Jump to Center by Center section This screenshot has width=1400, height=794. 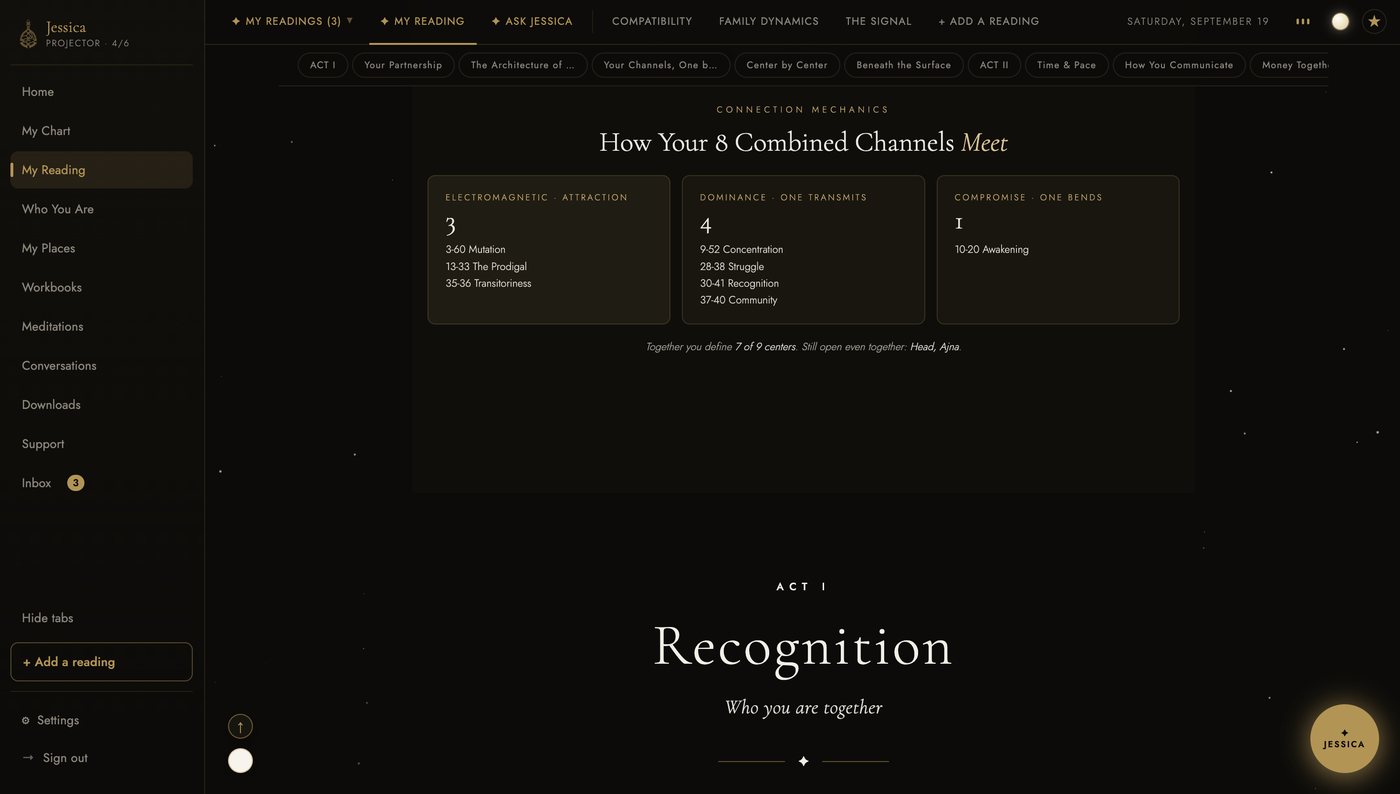pyautogui.click(x=787, y=65)
